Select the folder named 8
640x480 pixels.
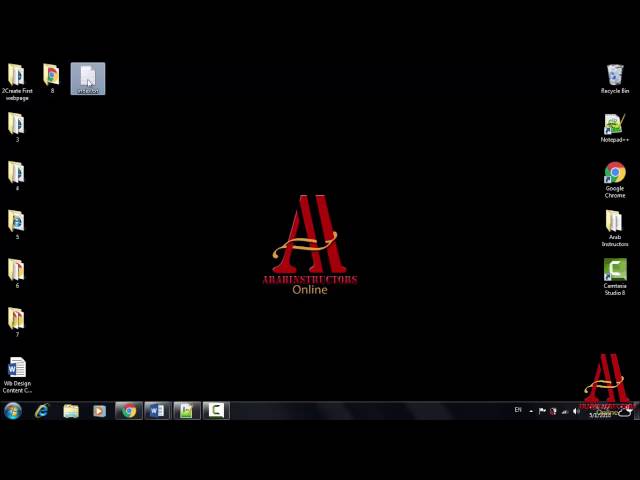(51, 79)
